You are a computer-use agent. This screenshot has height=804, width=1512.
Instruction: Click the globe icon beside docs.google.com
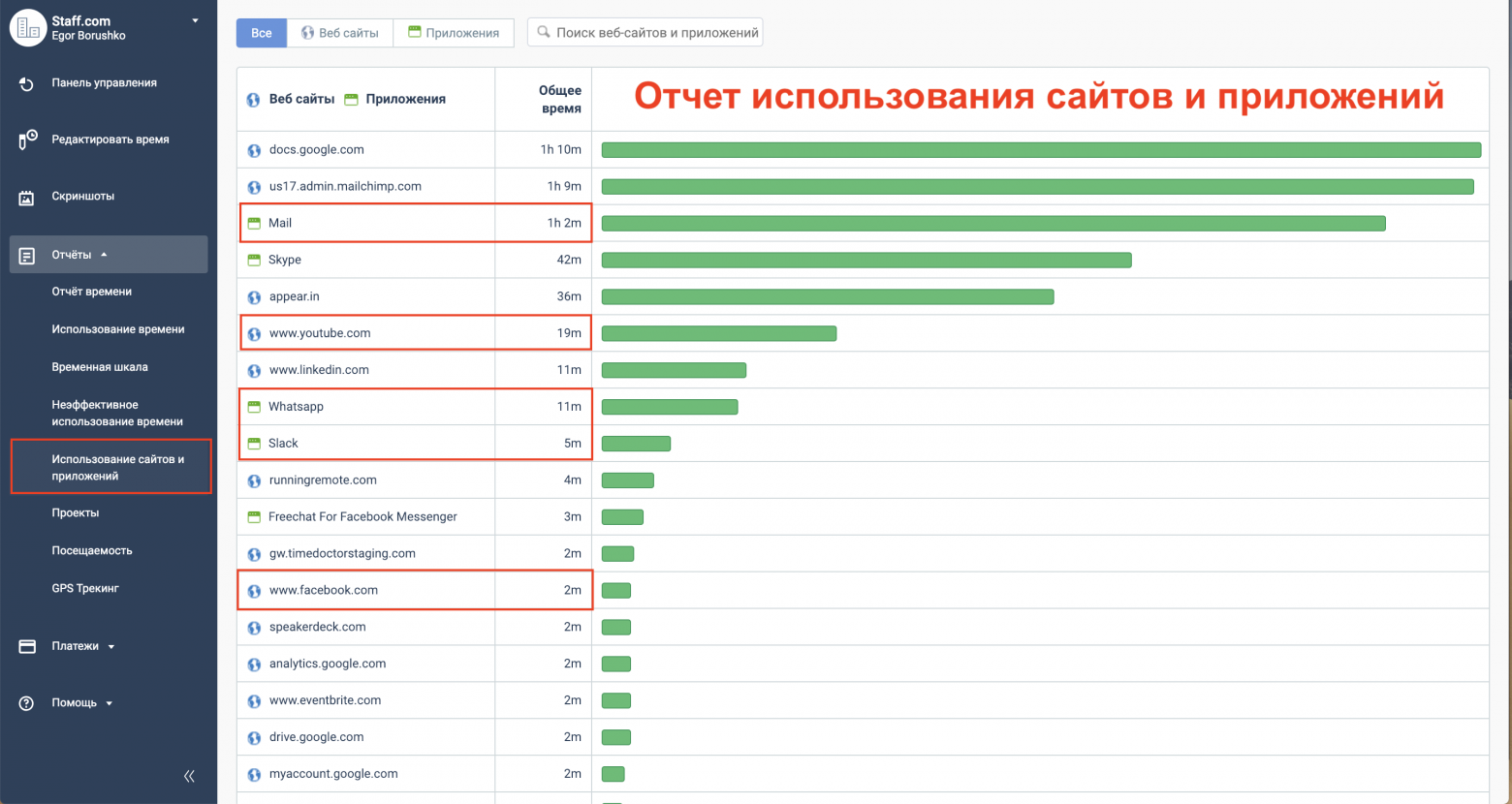point(253,150)
